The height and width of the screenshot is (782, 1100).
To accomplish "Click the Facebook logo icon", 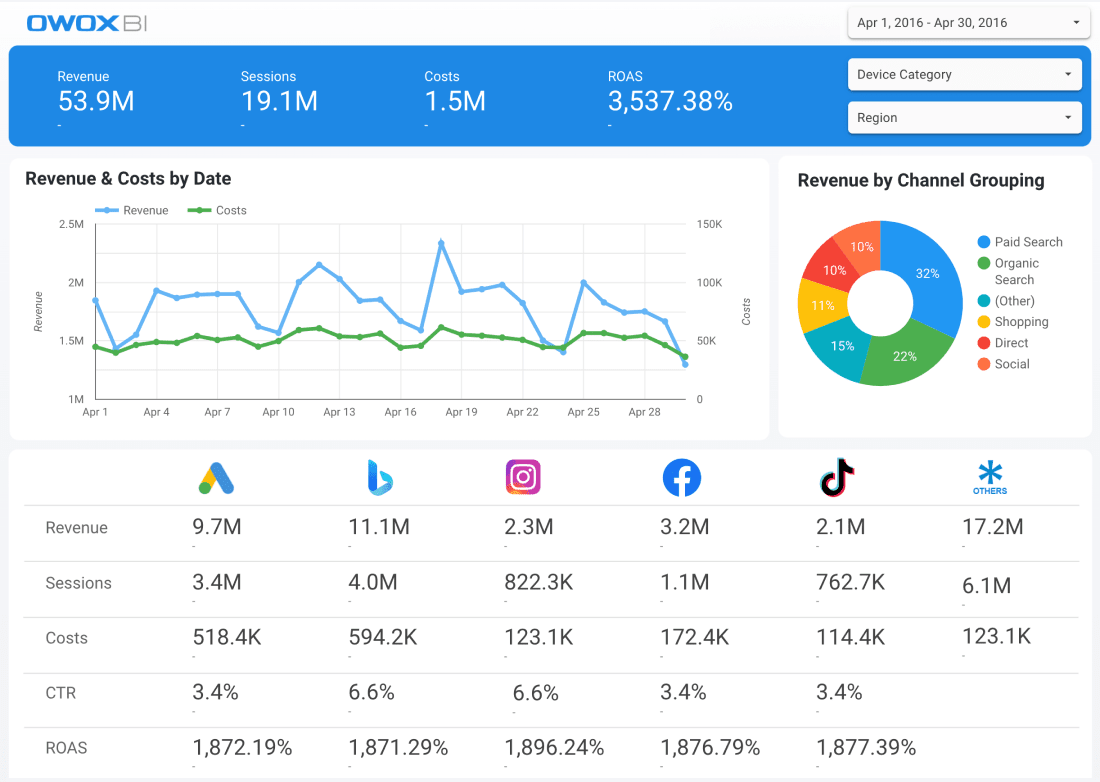I will click(682, 478).
